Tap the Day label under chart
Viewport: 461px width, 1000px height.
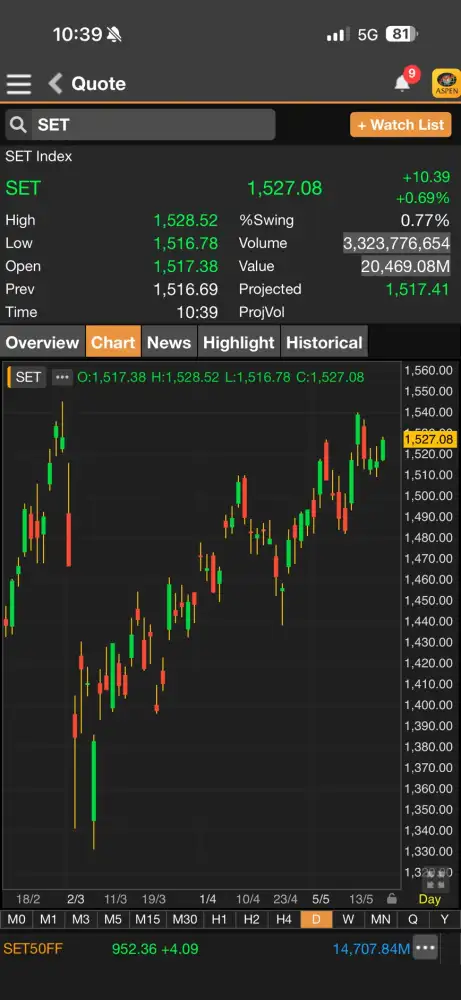[430, 899]
